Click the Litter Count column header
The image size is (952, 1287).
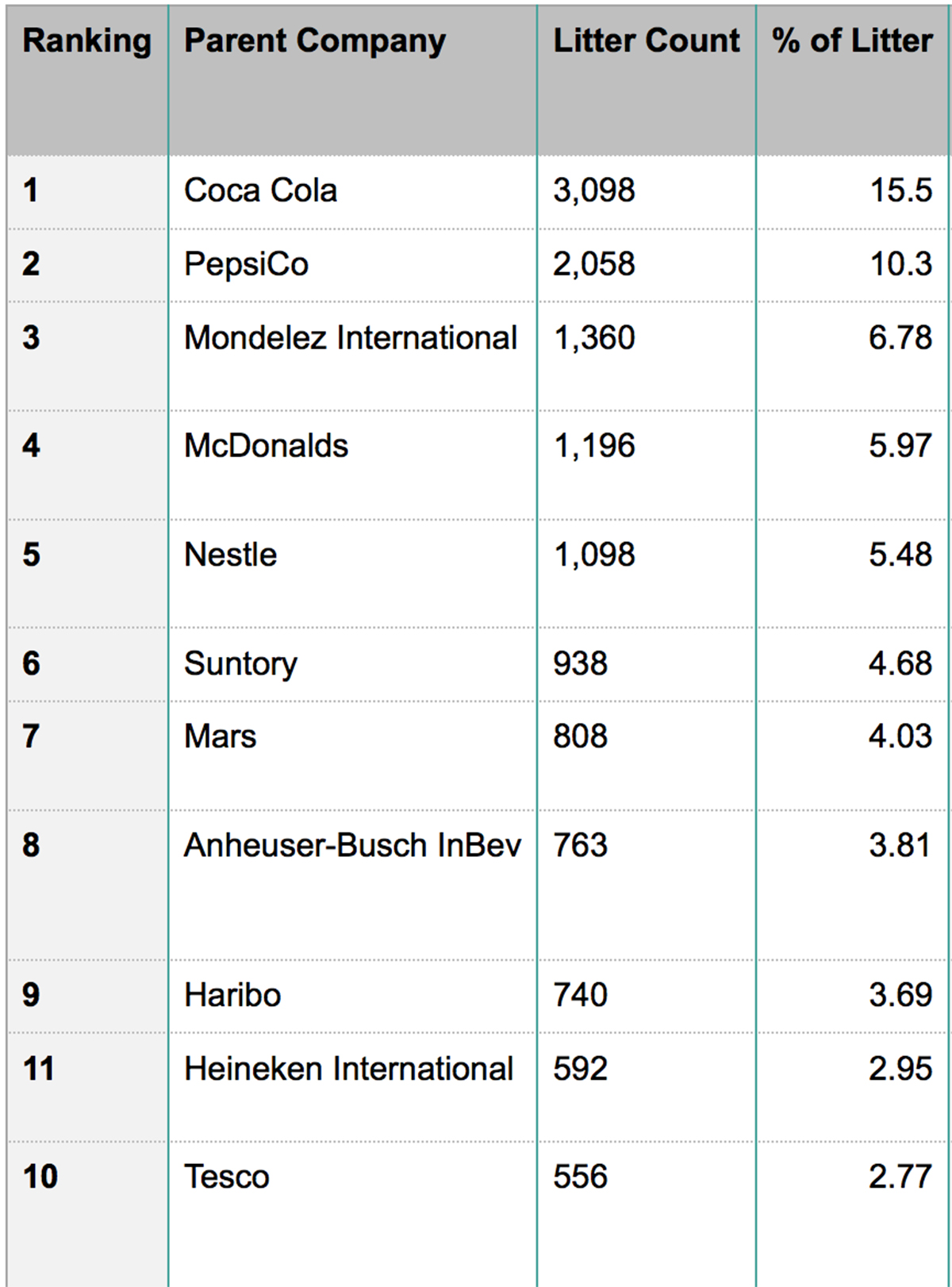pyautogui.click(x=646, y=41)
